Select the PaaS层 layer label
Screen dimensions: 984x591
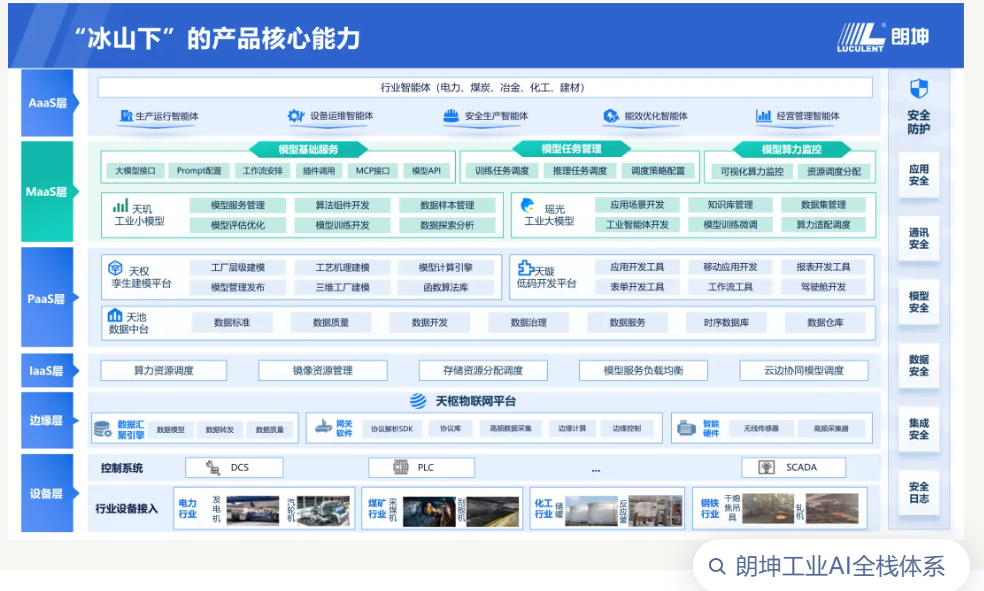49,298
